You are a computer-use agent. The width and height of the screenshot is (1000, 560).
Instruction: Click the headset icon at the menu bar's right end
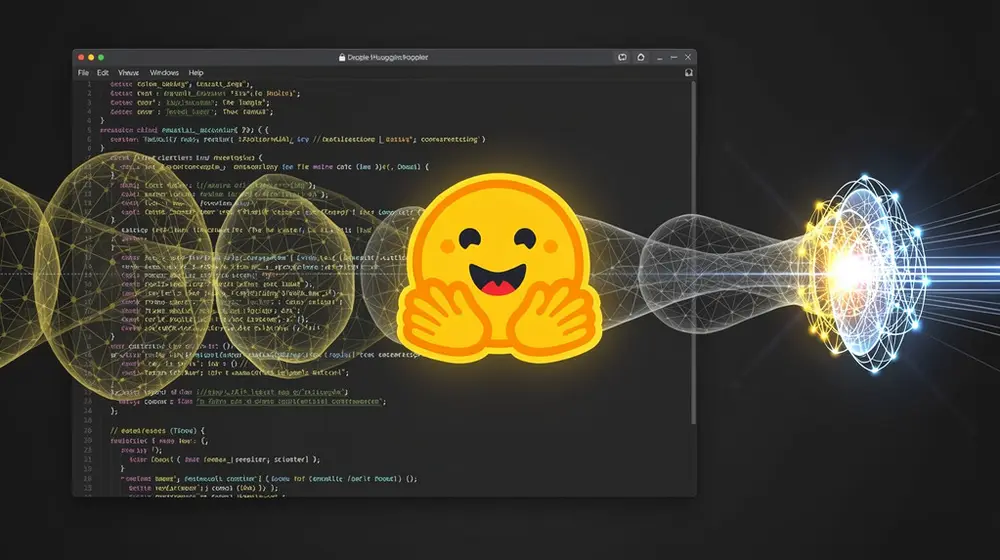(689, 73)
